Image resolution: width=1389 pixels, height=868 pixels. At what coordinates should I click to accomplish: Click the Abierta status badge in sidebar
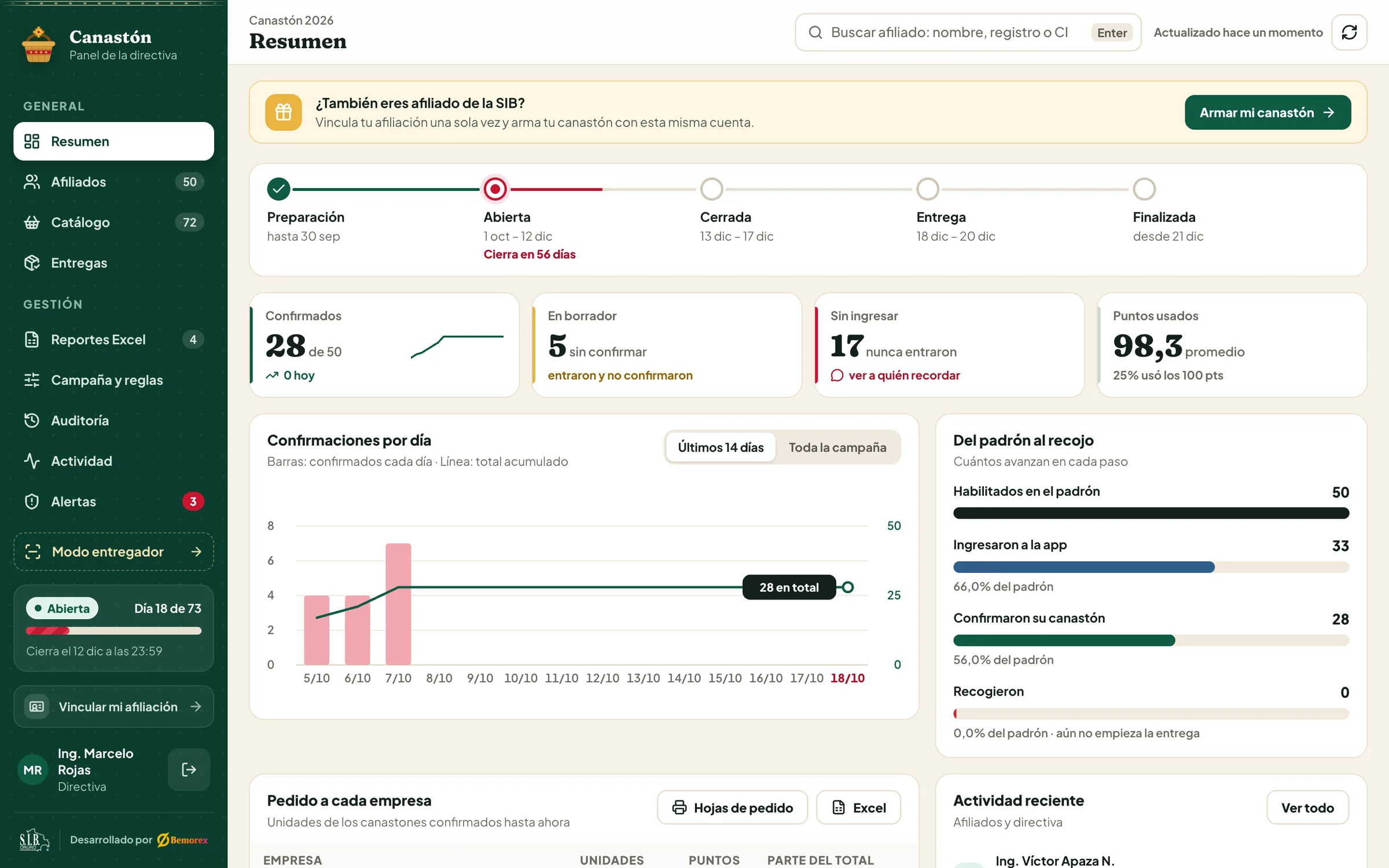tap(62, 608)
